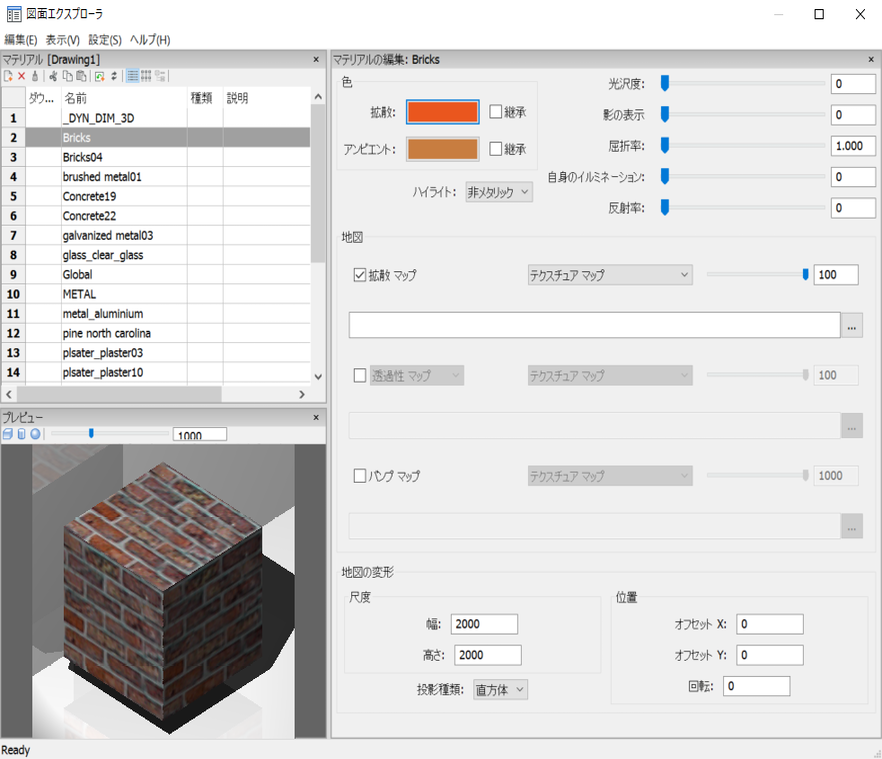Viewport: 882px width, 759px height.
Task: Click the 図面エクスプローラ title bar app icon
Action: (x=14, y=14)
